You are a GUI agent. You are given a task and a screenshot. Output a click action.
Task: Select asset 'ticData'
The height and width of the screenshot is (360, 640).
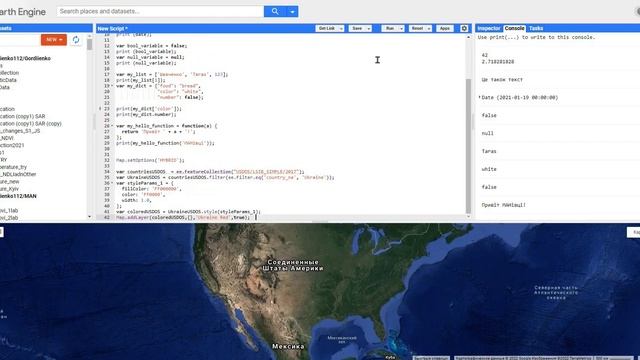tap(8, 80)
